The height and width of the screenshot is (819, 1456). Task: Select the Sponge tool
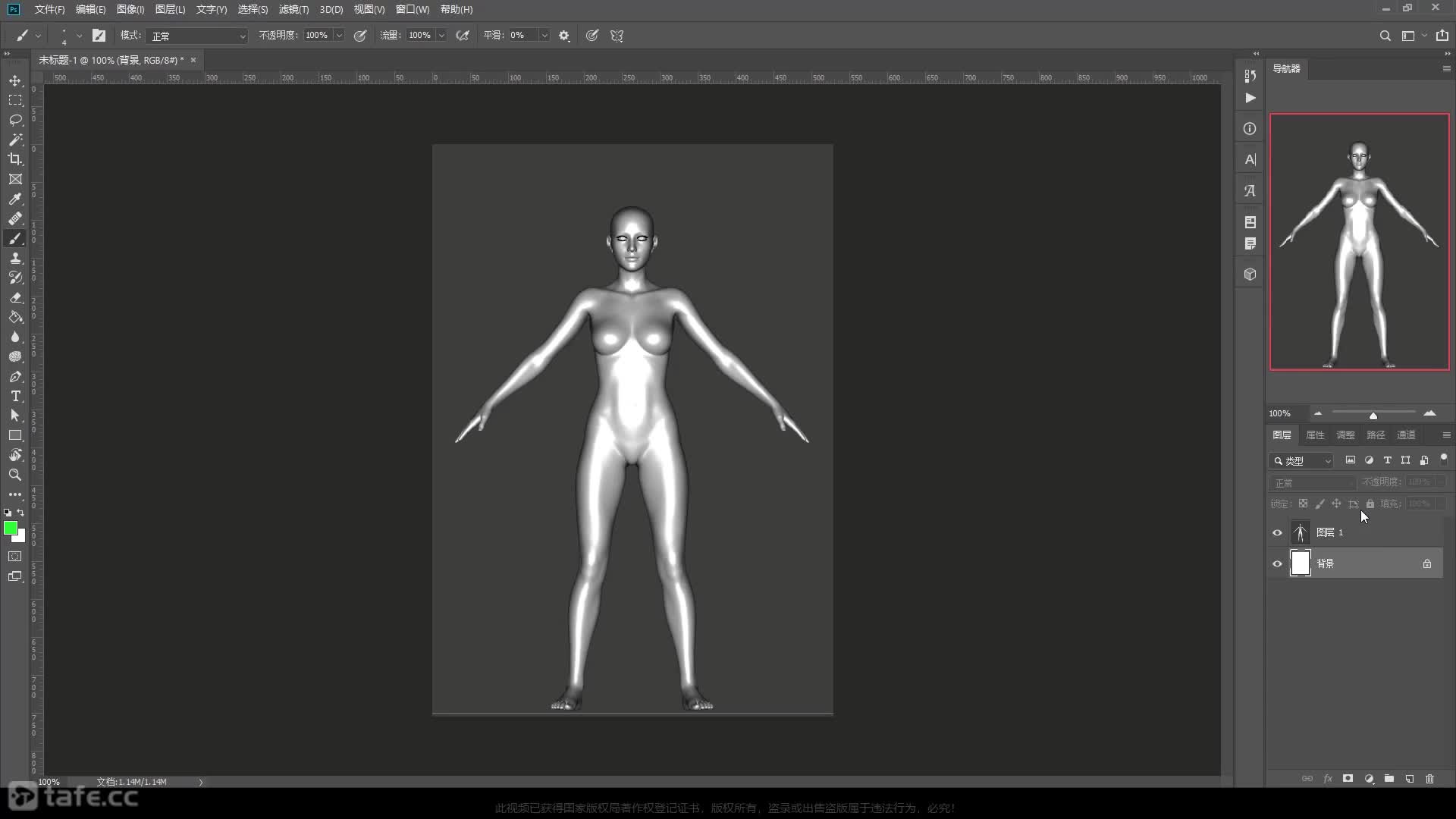15,356
